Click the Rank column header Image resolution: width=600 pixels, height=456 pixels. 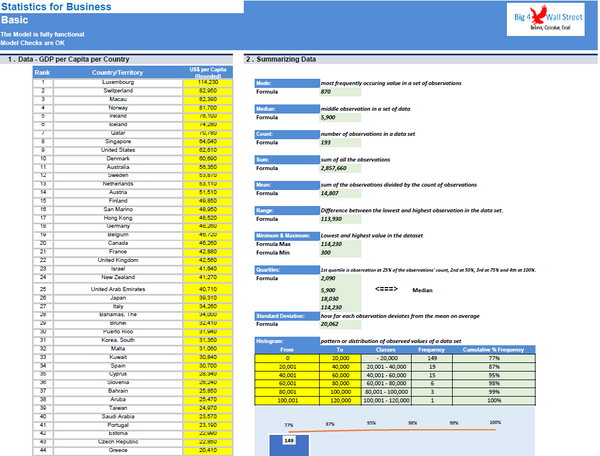click(42, 72)
